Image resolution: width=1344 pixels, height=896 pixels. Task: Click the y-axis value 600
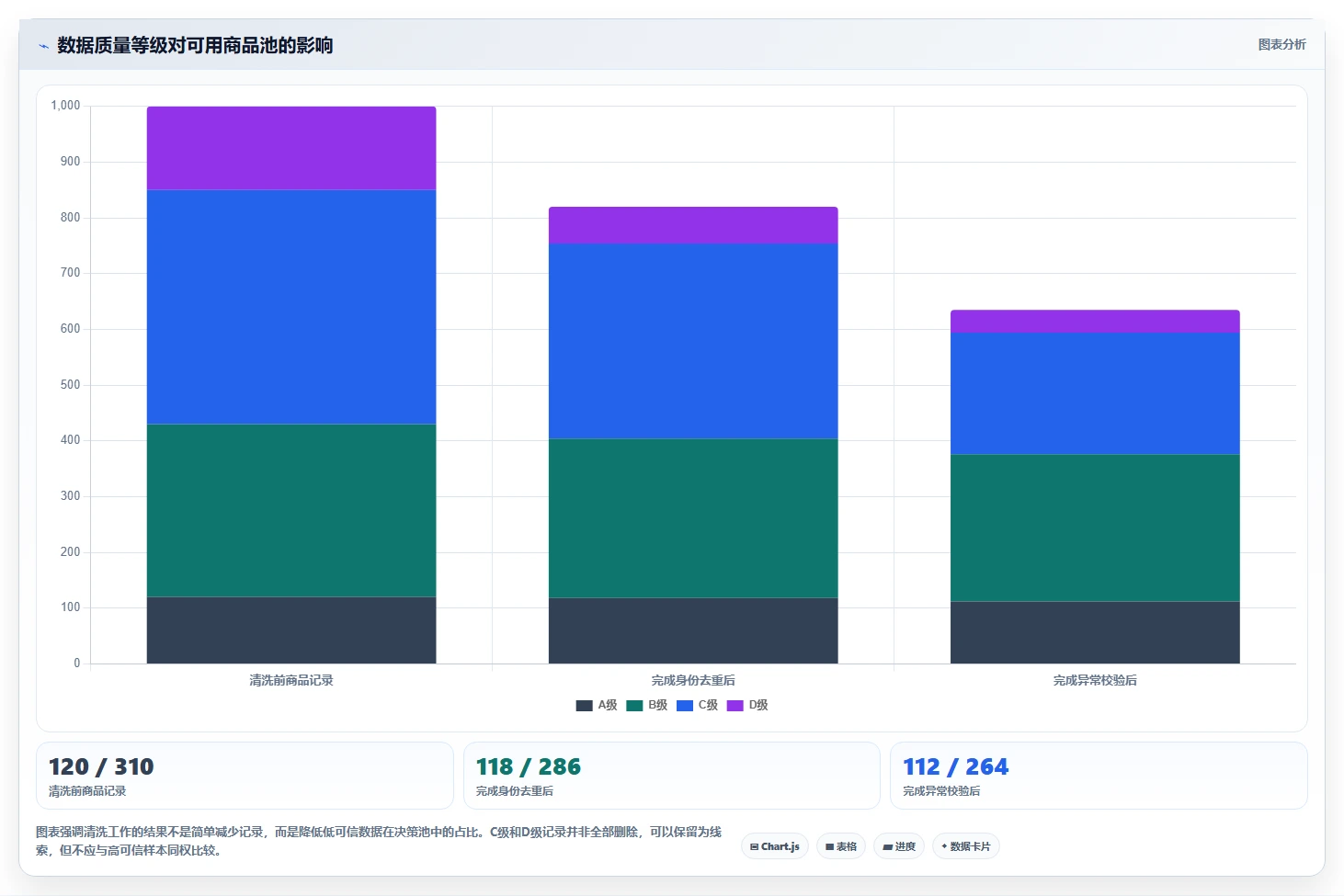(x=71, y=329)
